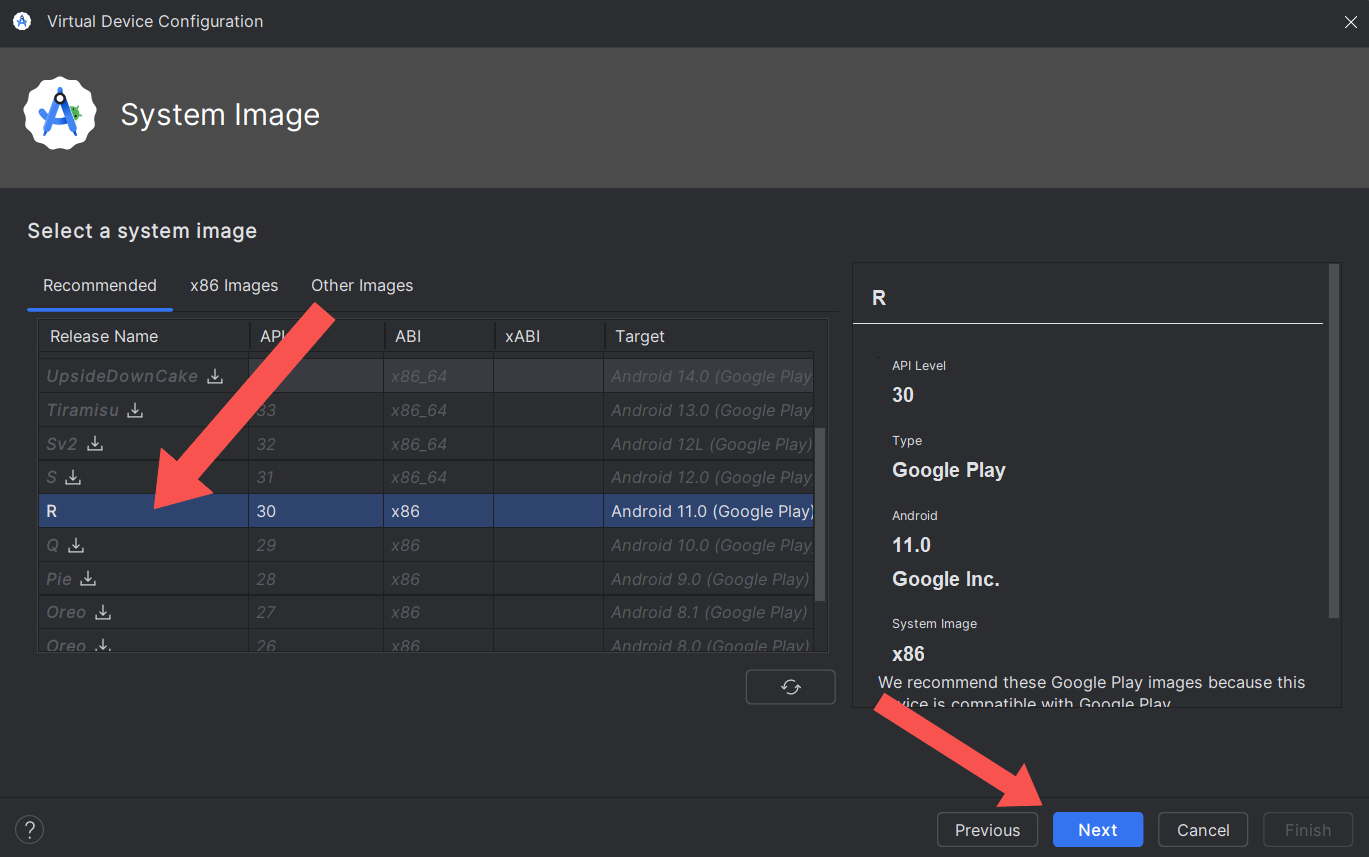Viewport: 1369px width, 857px height.
Task: Switch to the Recommended tab
Action: 100,285
